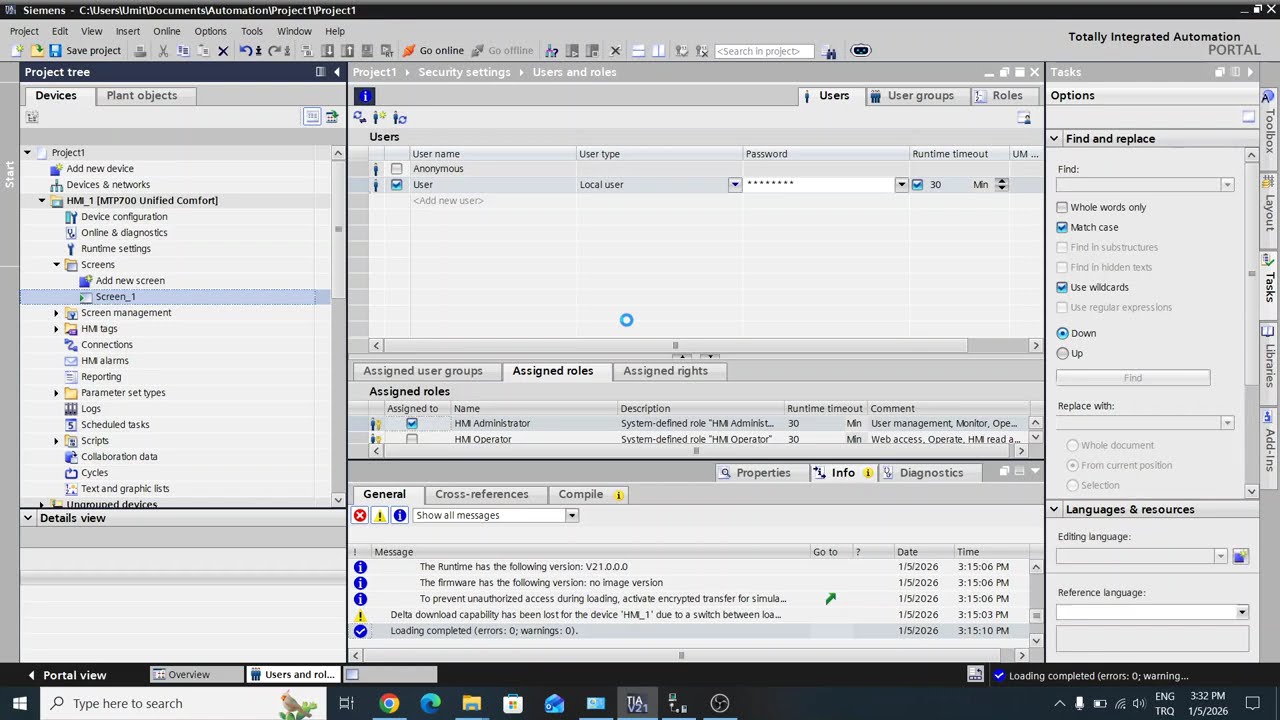The width and height of the screenshot is (1280, 720).
Task: Select the Up search direction radio
Action: (x=1062, y=354)
